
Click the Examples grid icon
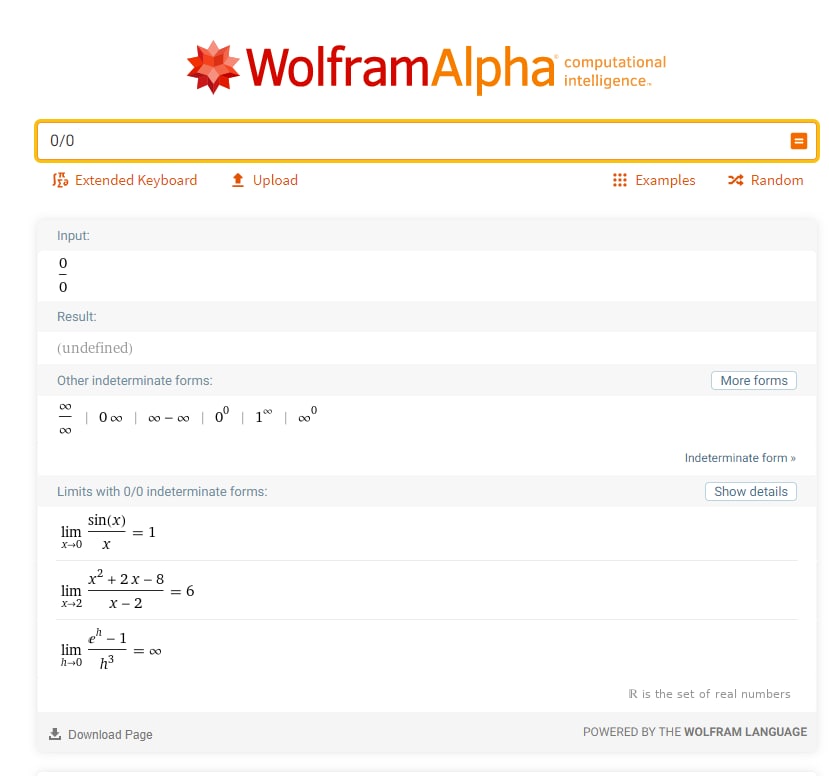620,180
